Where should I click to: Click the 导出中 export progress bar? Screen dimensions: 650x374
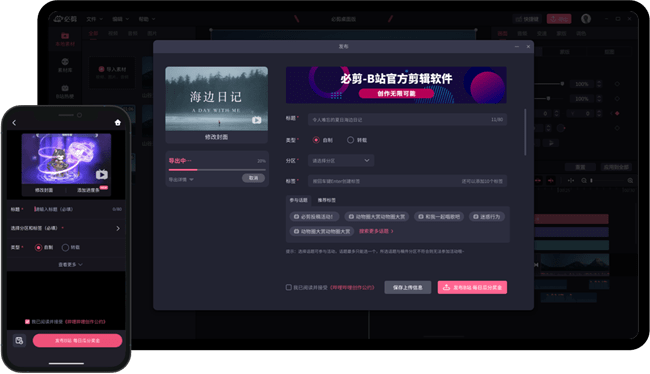(x=217, y=170)
